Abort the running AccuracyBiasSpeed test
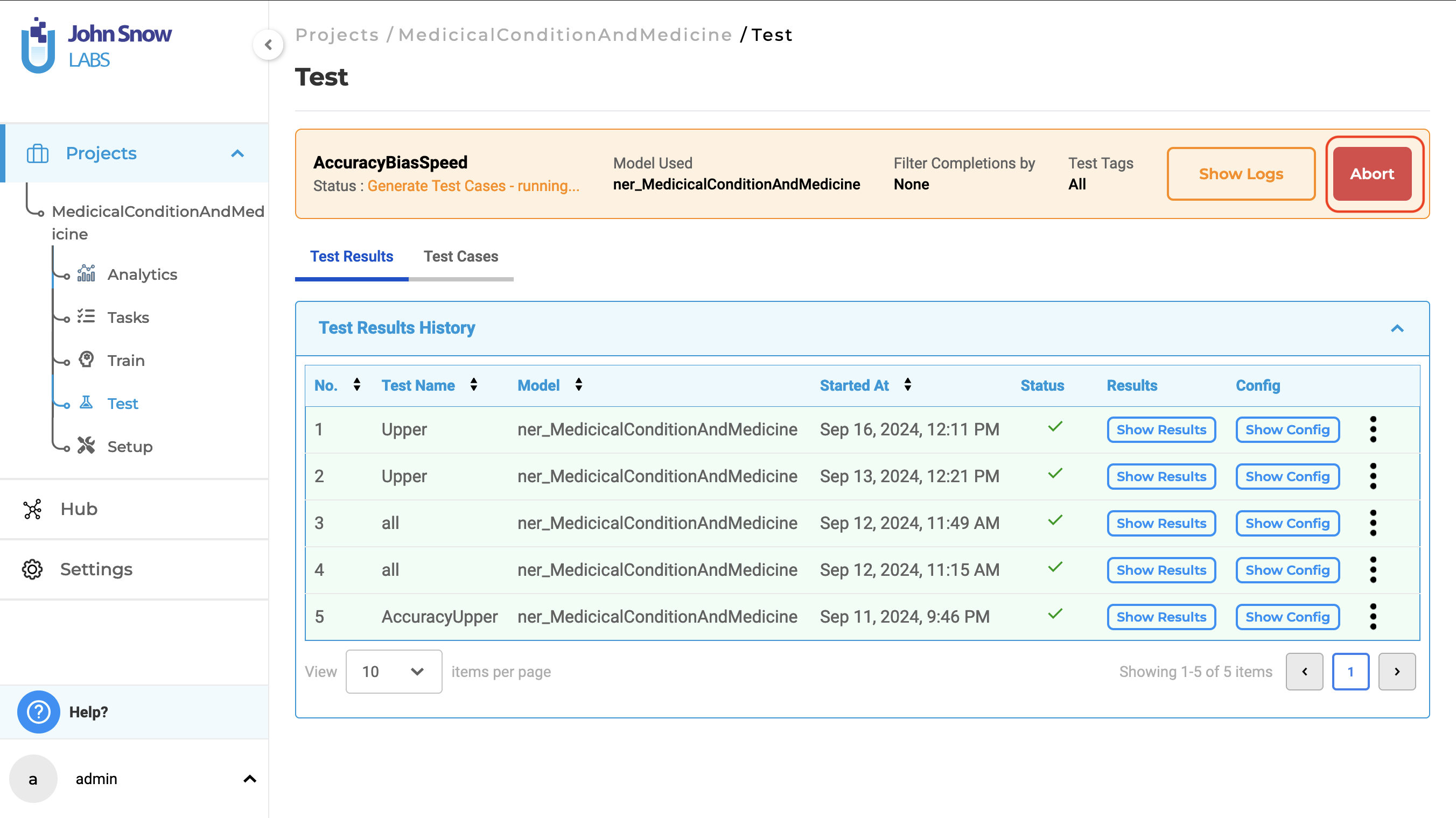 1373,173
